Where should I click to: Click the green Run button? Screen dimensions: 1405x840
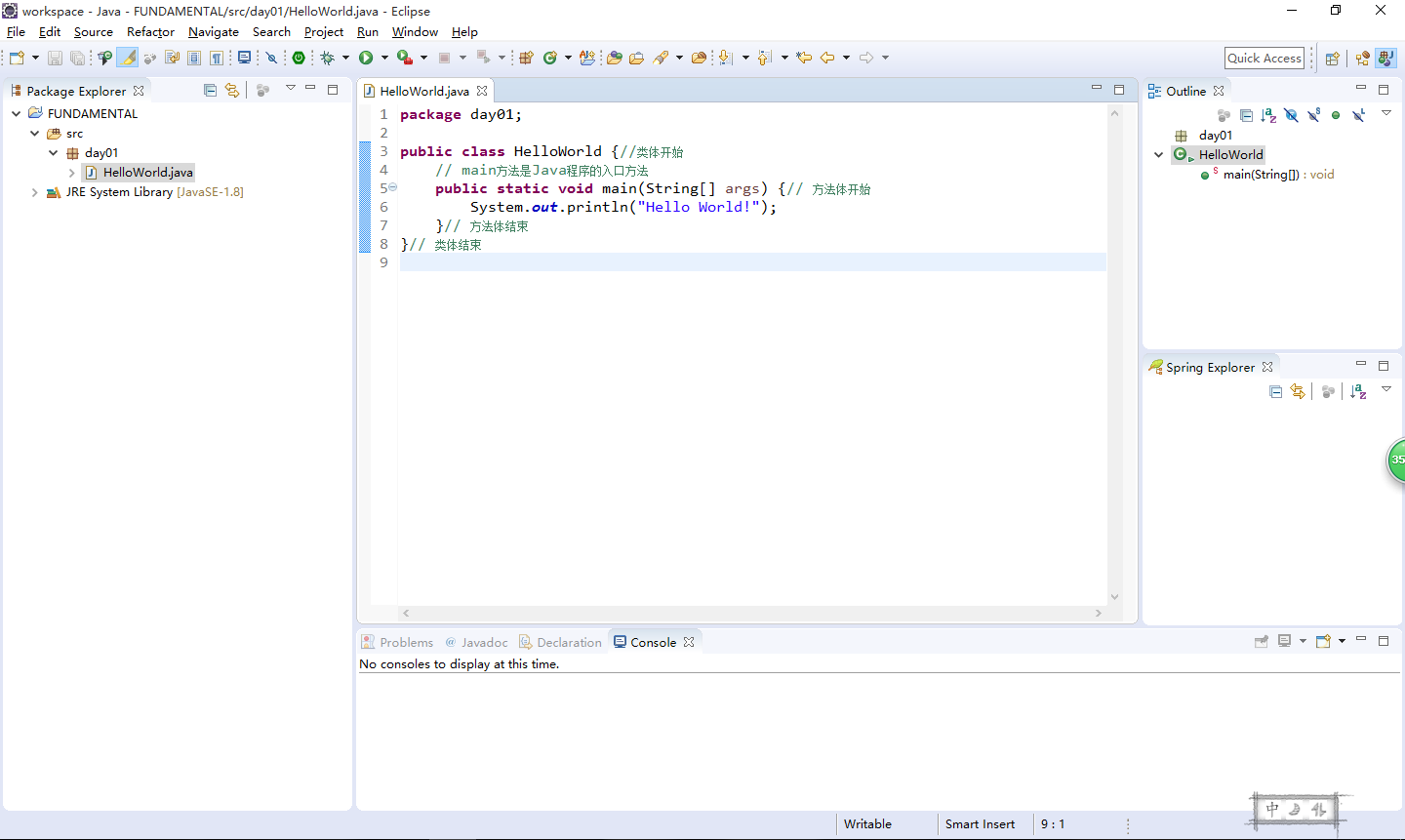366,58
